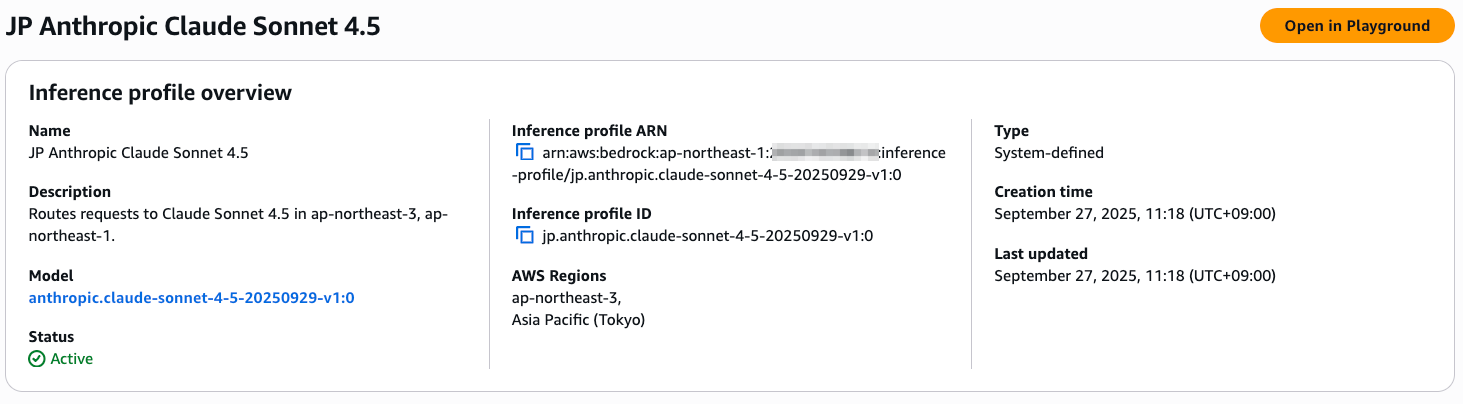Viewport: 1463px width, 404px height.
Task: Copy the Inference profile ID via copy icon
Action: [524, 236]
